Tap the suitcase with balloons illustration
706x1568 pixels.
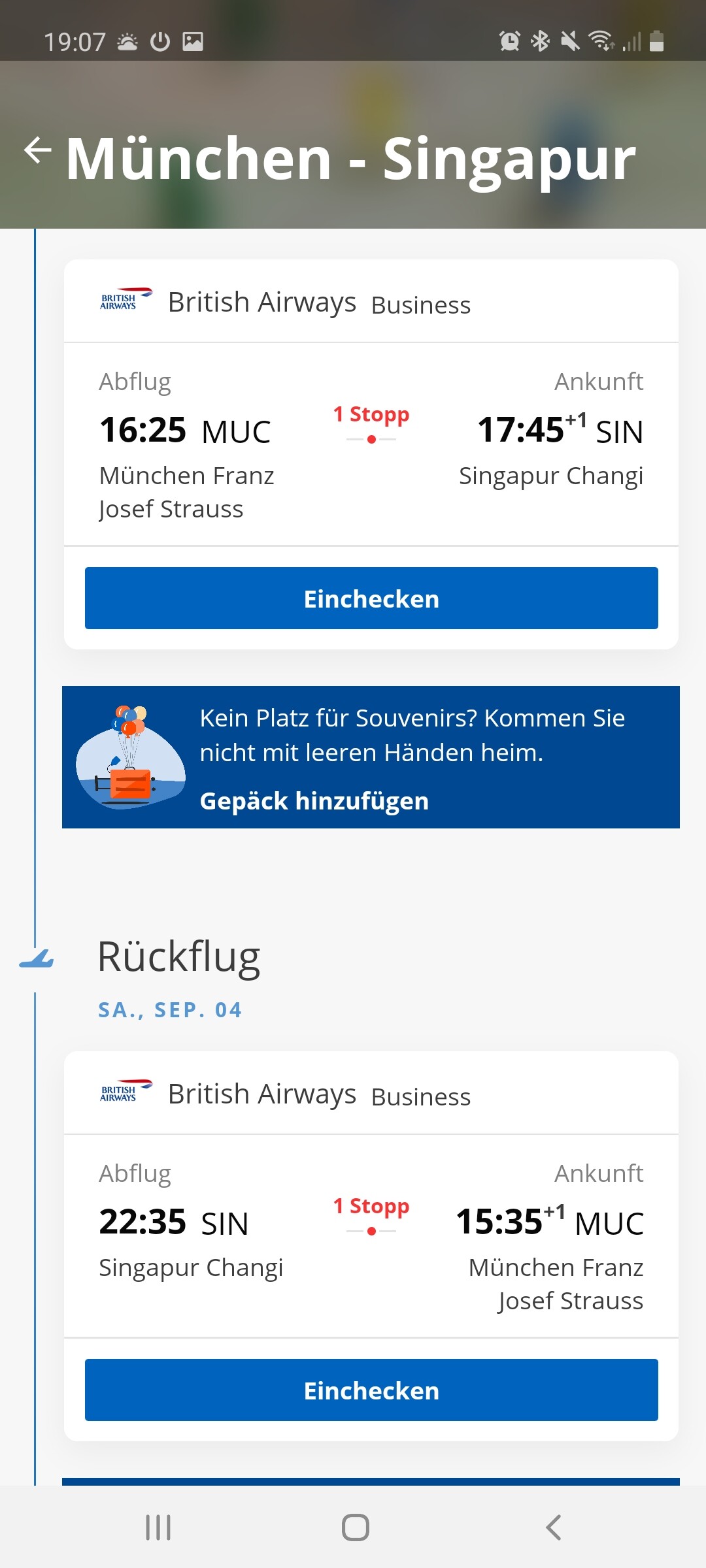[130, 757]
